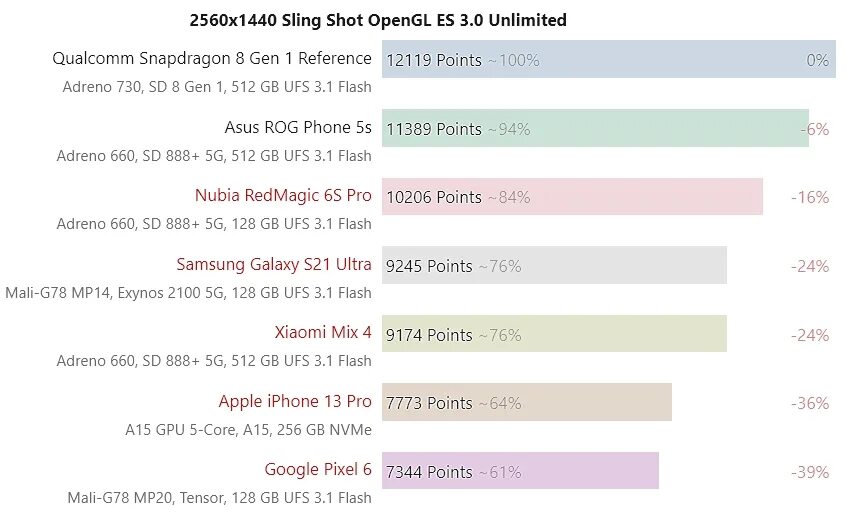Open the Samsung Galaxy S21 Ultra link
846x518 pixels.
(274, 265)
